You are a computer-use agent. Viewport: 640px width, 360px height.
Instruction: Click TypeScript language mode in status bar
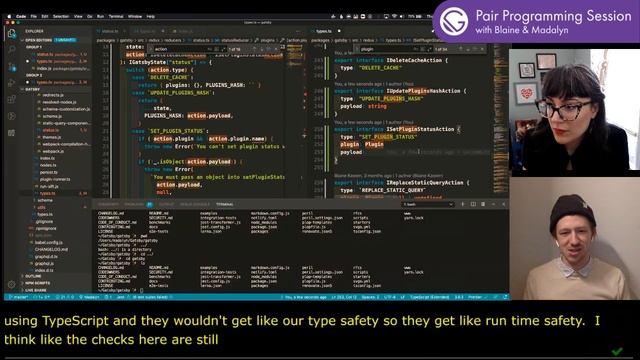click(429, 297)
